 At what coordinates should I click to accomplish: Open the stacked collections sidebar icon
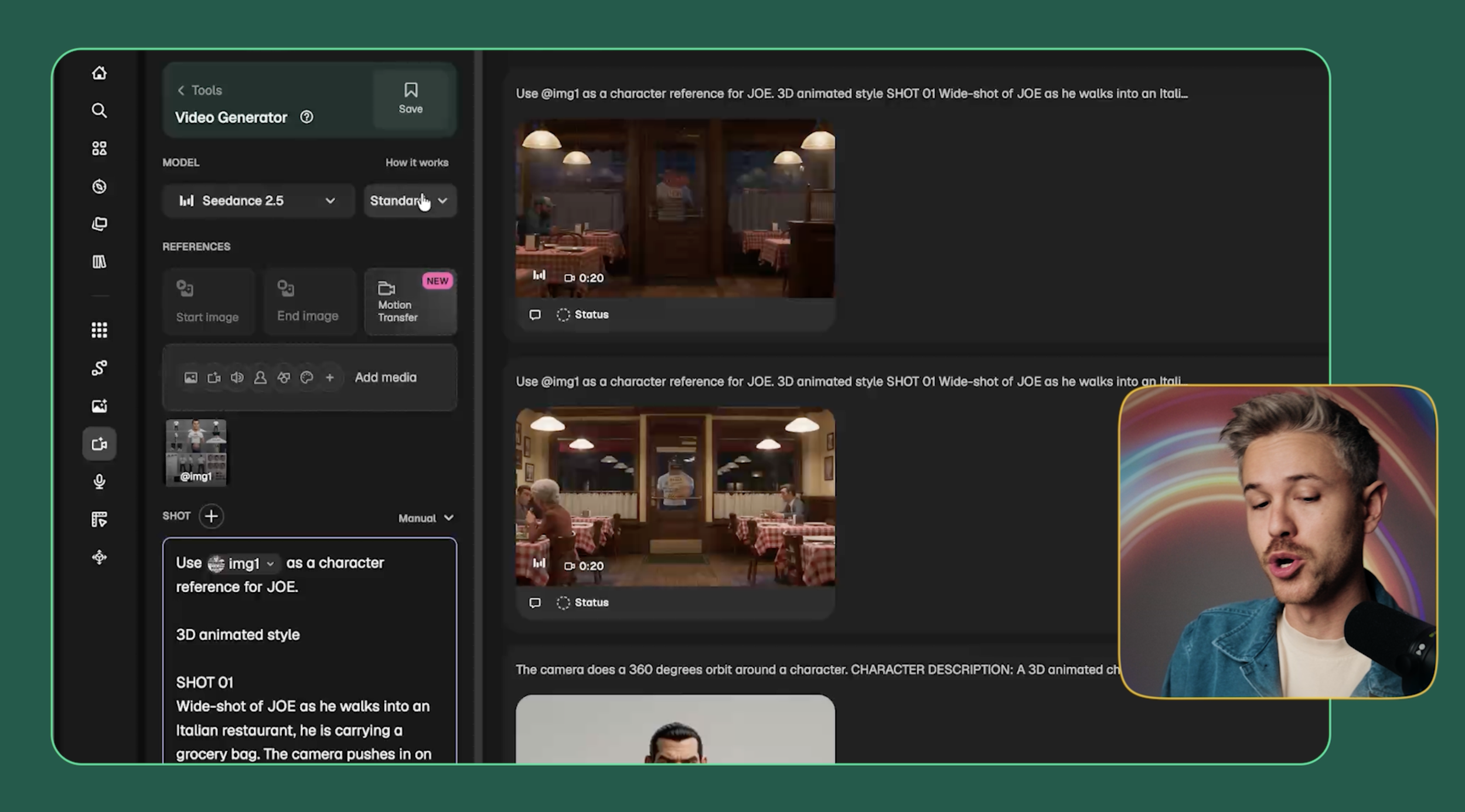click(x=99, y=224)
